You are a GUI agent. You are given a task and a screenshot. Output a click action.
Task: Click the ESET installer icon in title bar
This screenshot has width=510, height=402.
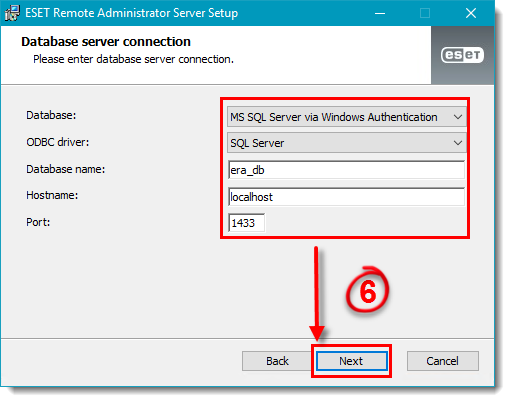(12, 13)
